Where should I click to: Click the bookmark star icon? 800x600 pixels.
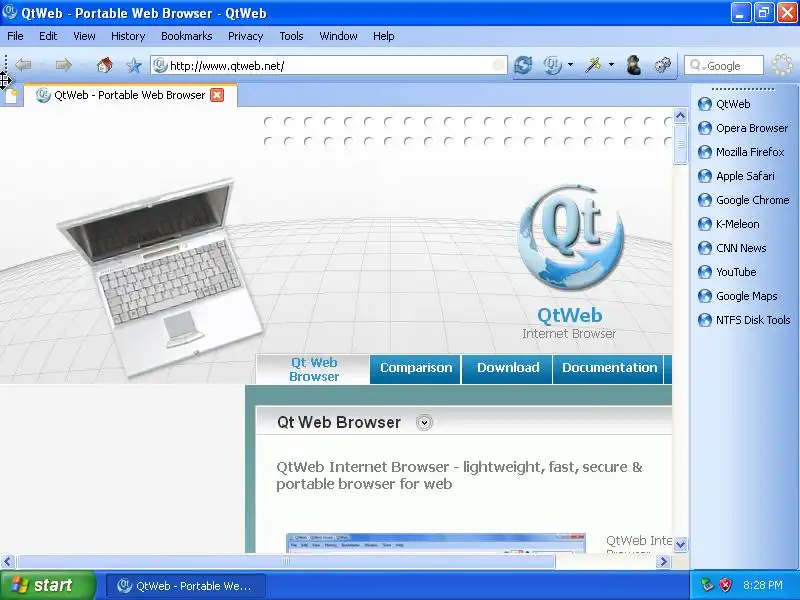pyautogui.click(x=134, y=65)
